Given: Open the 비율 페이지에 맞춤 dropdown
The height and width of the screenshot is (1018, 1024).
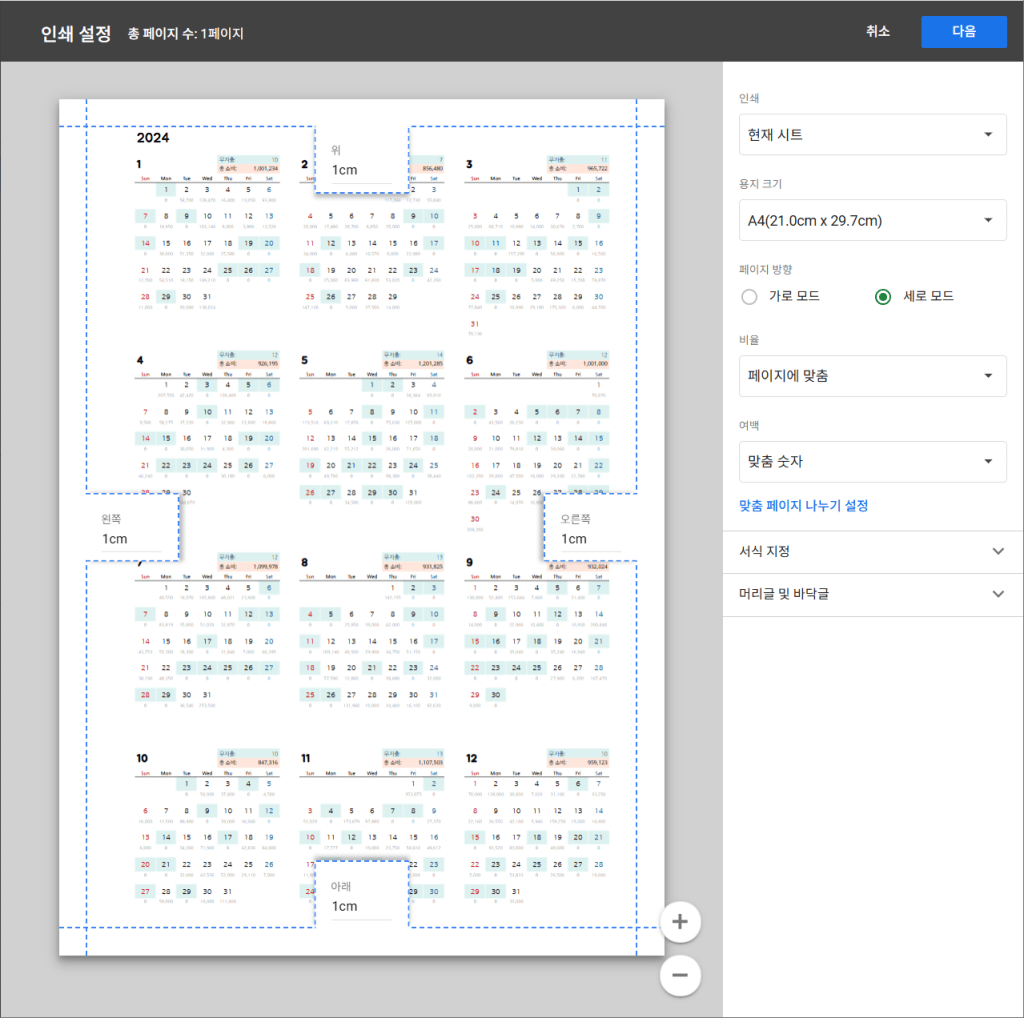Looking at the screenshot, I should [866, 376].
